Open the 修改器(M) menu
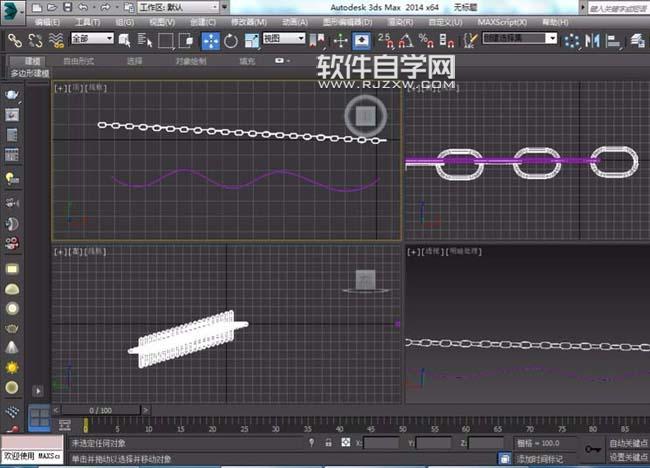The width and height of the screenshot is (650, 468). 249,22
